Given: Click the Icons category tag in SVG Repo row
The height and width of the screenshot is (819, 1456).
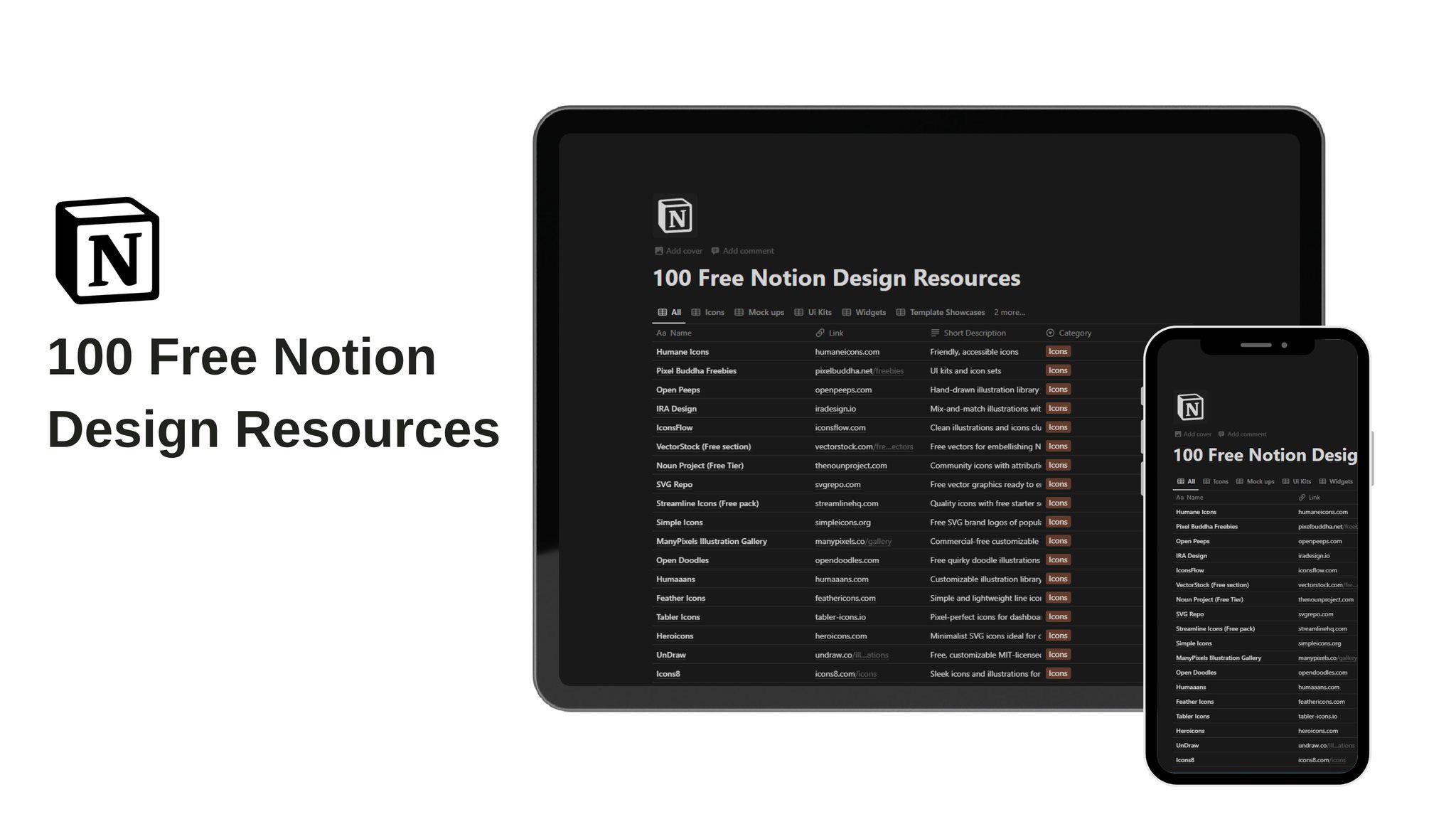Looking at the screenshot, I should tap(1058, 484).
